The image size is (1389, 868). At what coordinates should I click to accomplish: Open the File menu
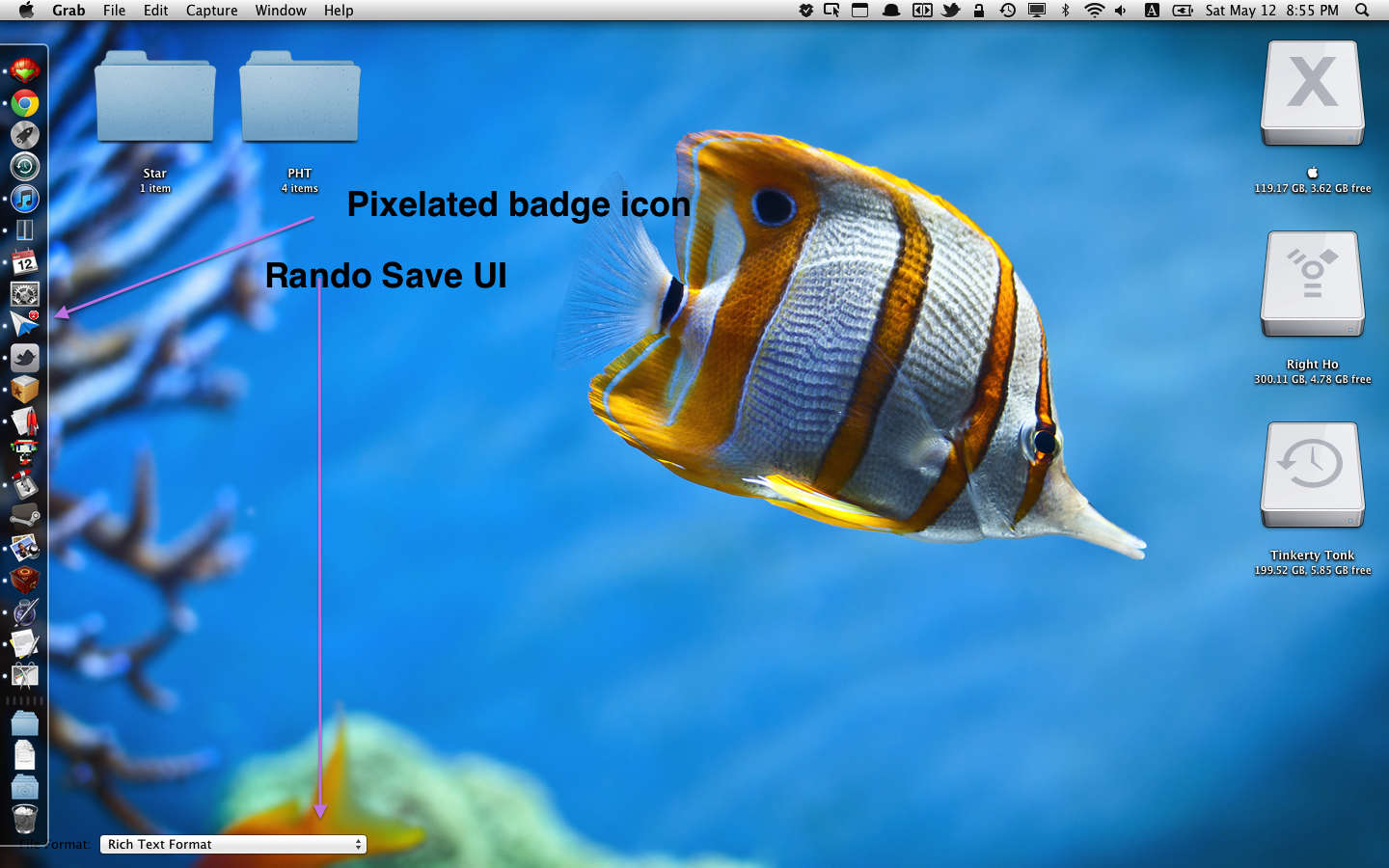point(114,11)
